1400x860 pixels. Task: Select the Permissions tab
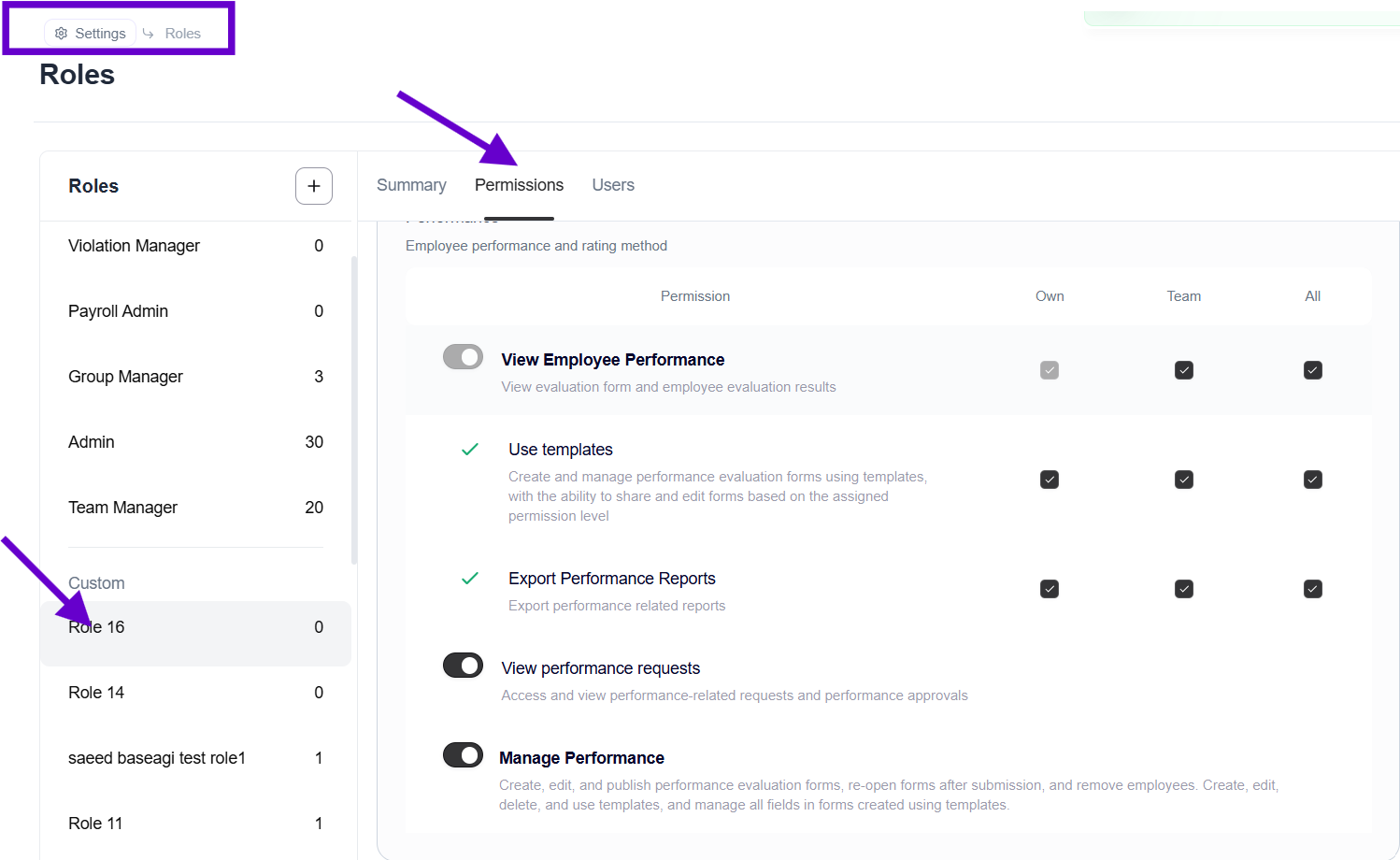(519, 185)
